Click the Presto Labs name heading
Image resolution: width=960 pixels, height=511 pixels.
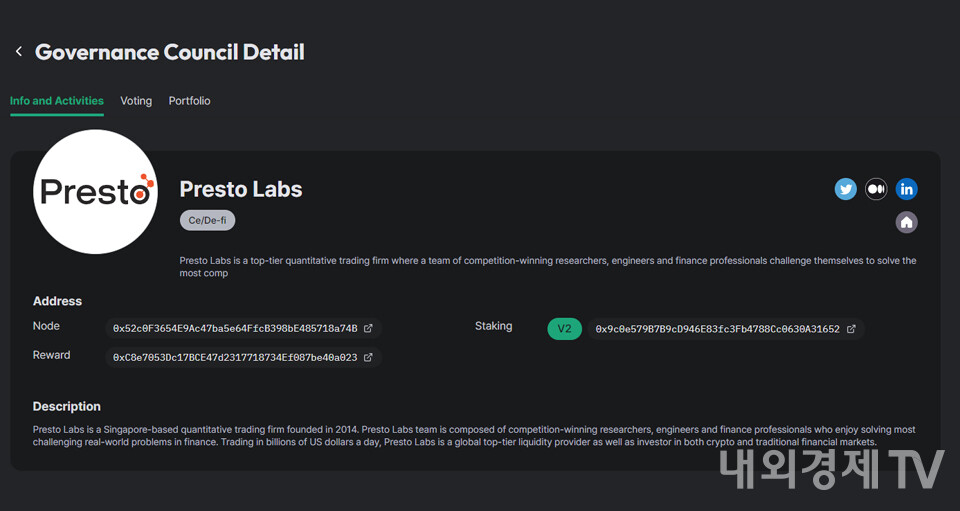coord(241,189)
